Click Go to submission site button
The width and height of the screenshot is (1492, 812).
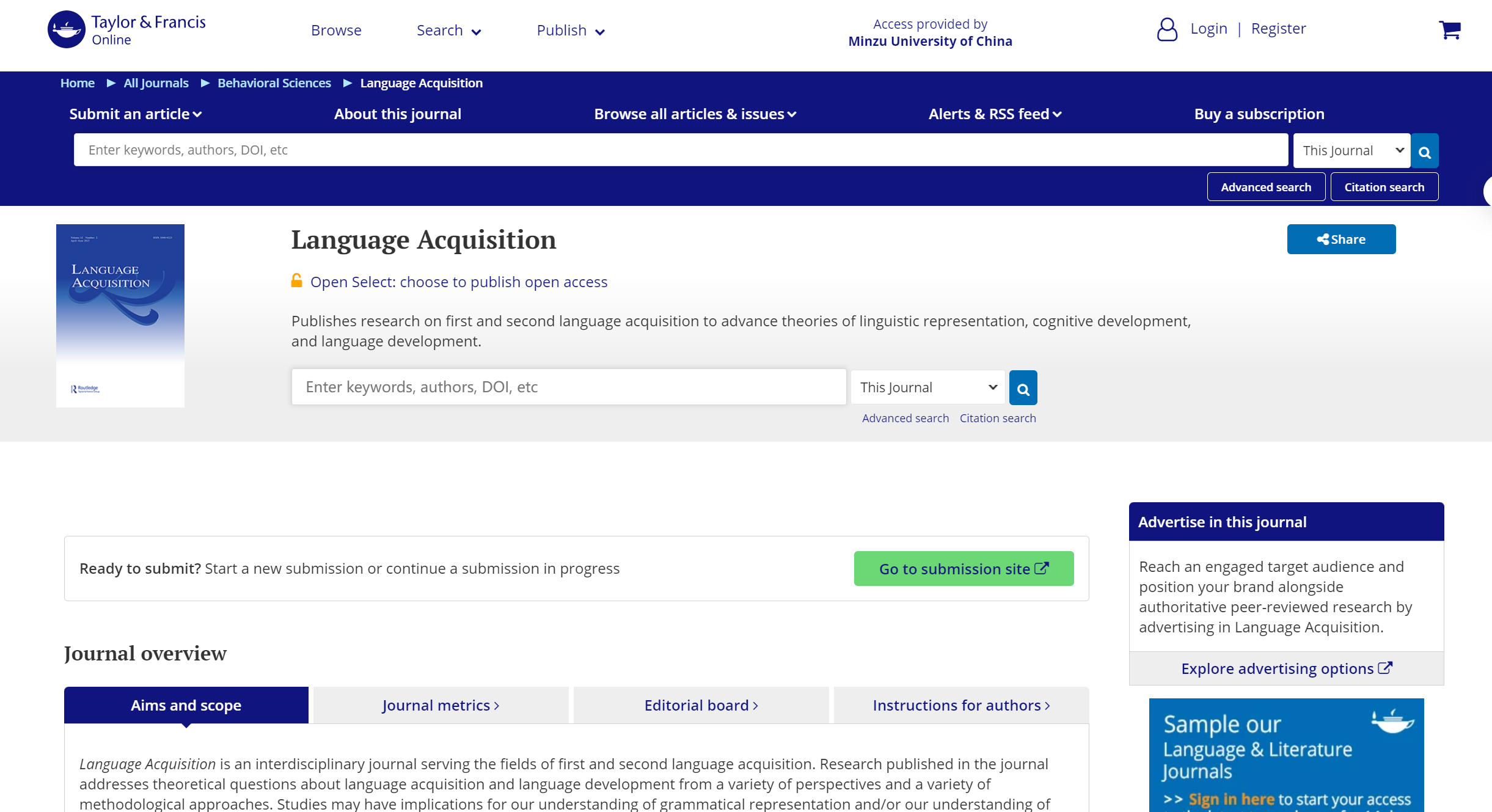point(964,569)
